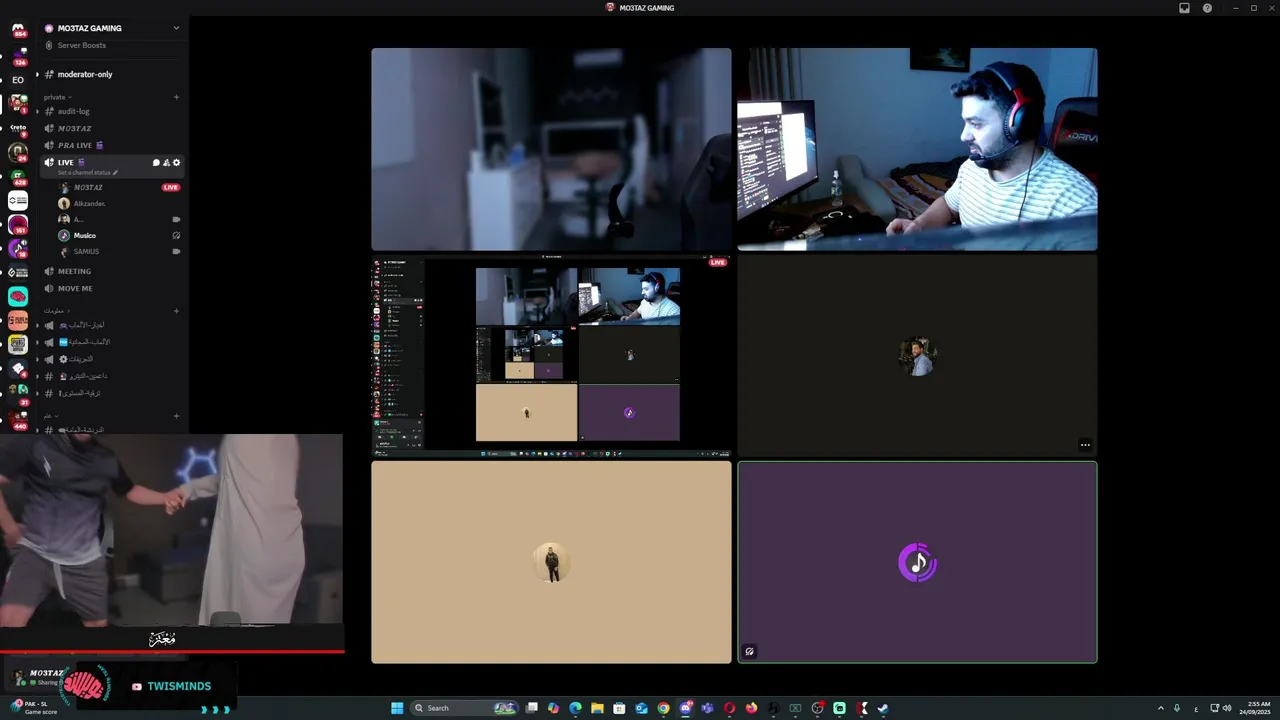Image resolution: width=1280 pixels, height=720 pixels.
Task: Open the LIVE channel text chat icon
Action: 156,162
